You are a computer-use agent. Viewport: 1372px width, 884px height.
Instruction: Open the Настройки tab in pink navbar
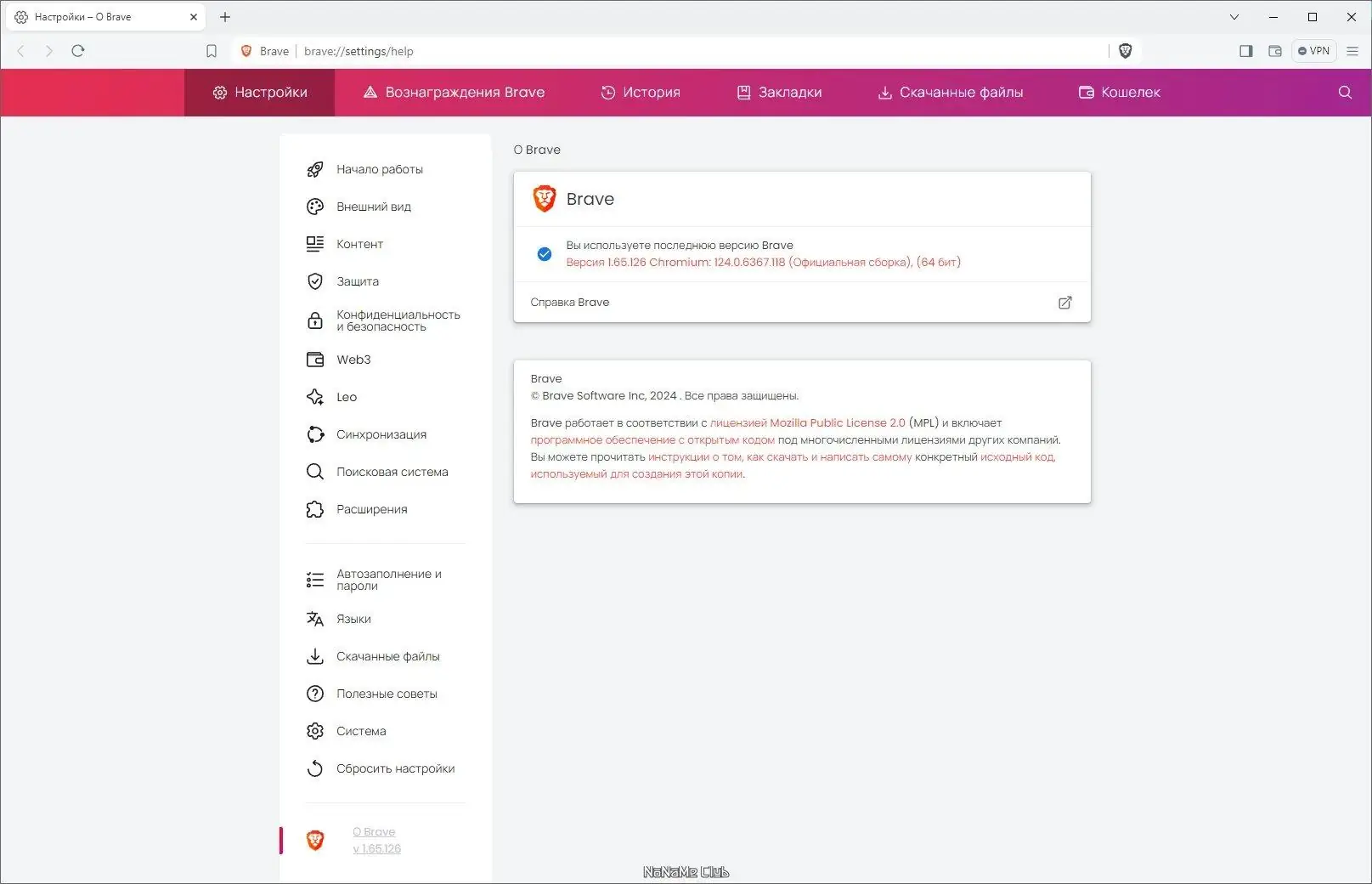click(x=260, y=93)
